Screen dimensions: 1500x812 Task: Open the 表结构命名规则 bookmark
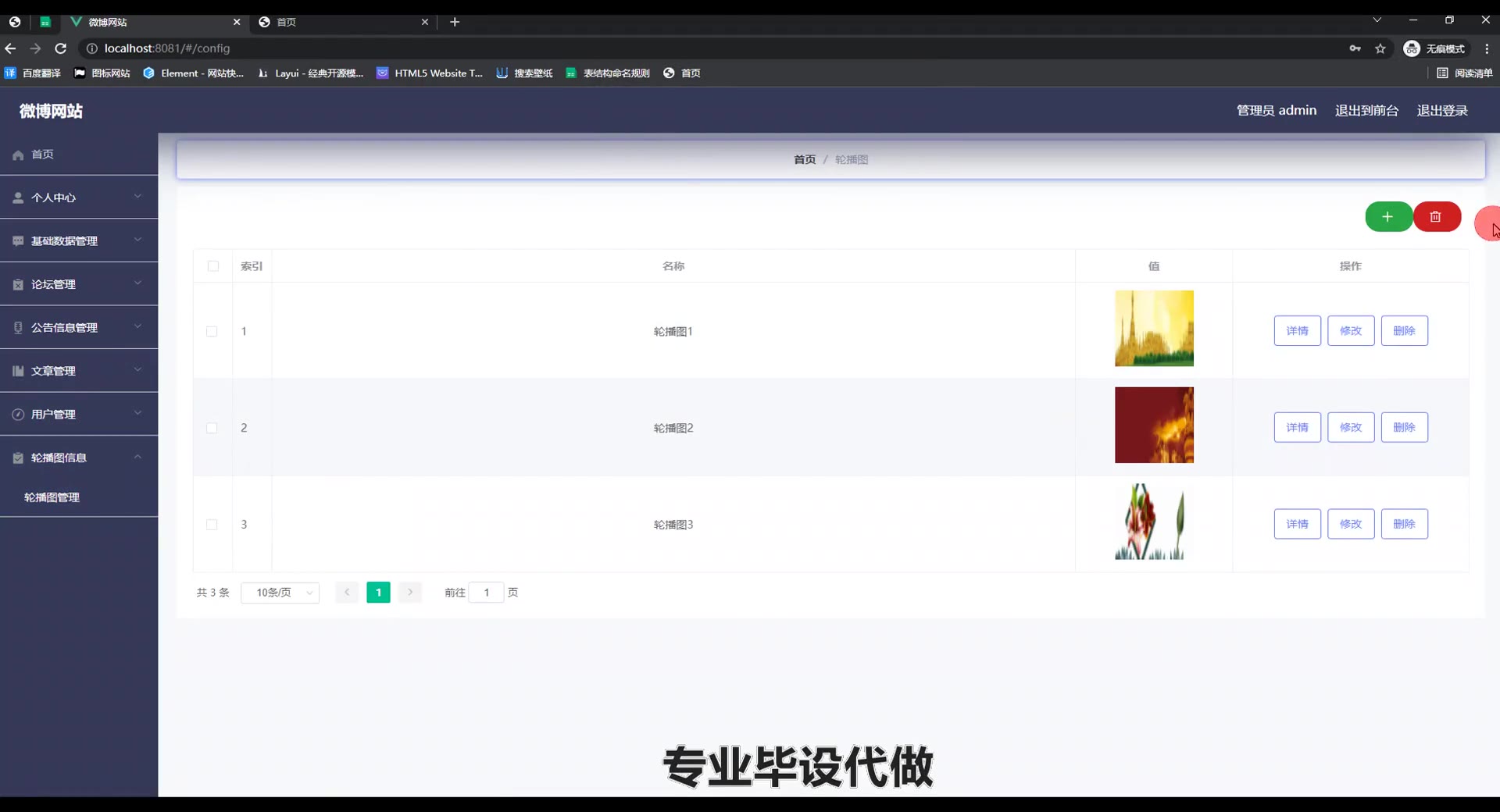coord(608,73)
